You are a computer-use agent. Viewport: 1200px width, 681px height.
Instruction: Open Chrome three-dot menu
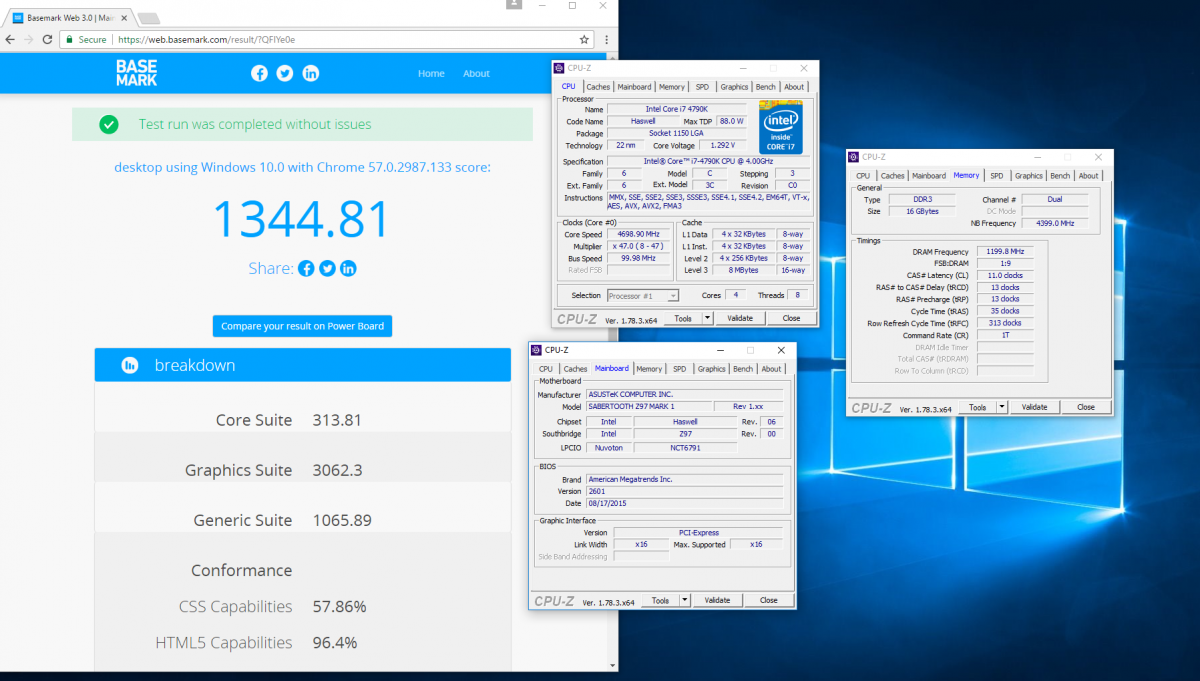click(606, 39)
